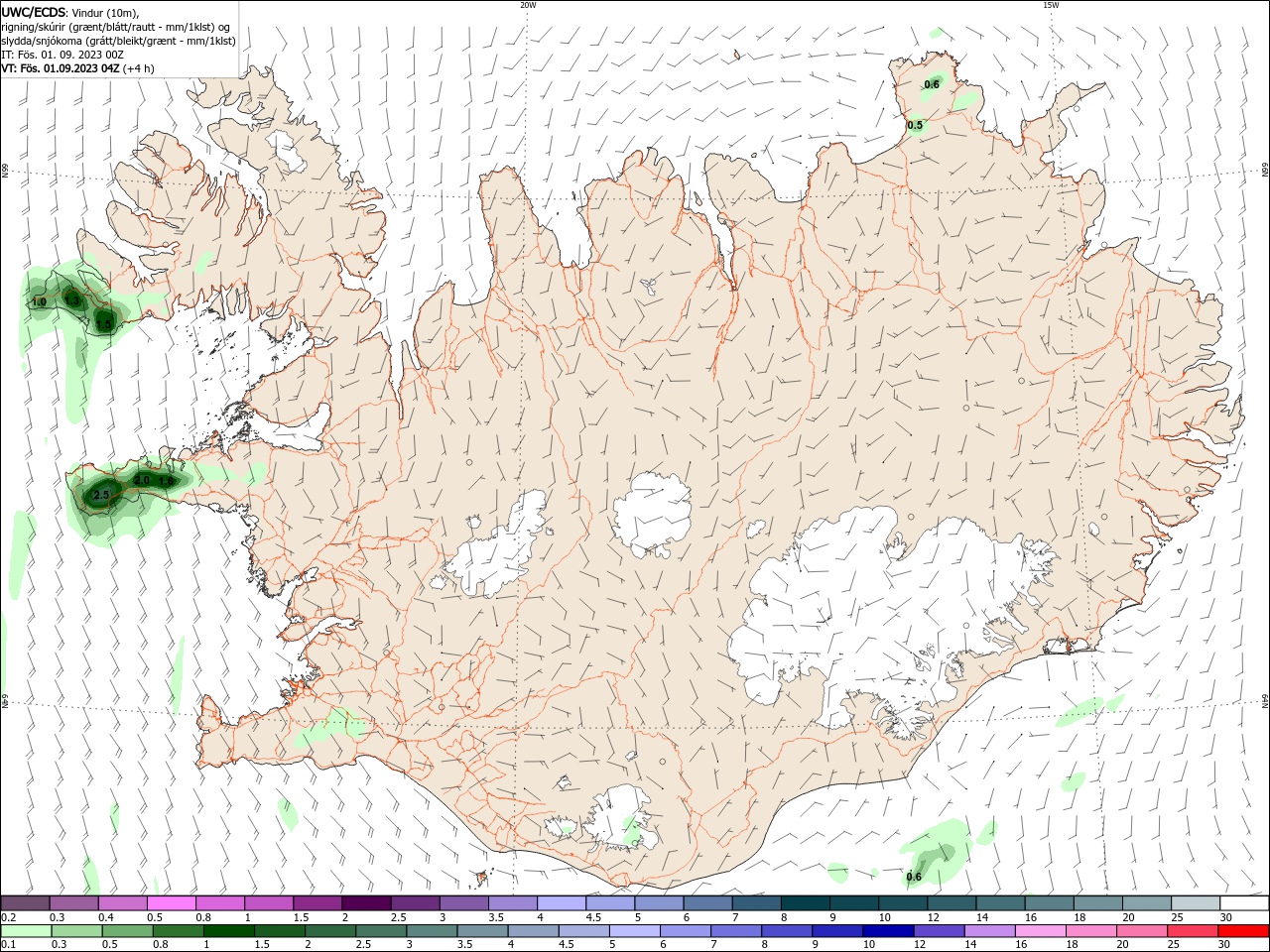
Task: Click the pale green 0.1 mm rain swatch
Action: tap(26, 931)
